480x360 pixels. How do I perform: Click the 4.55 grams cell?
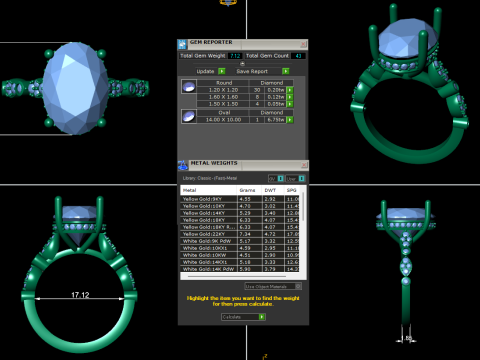click(250, 199)
